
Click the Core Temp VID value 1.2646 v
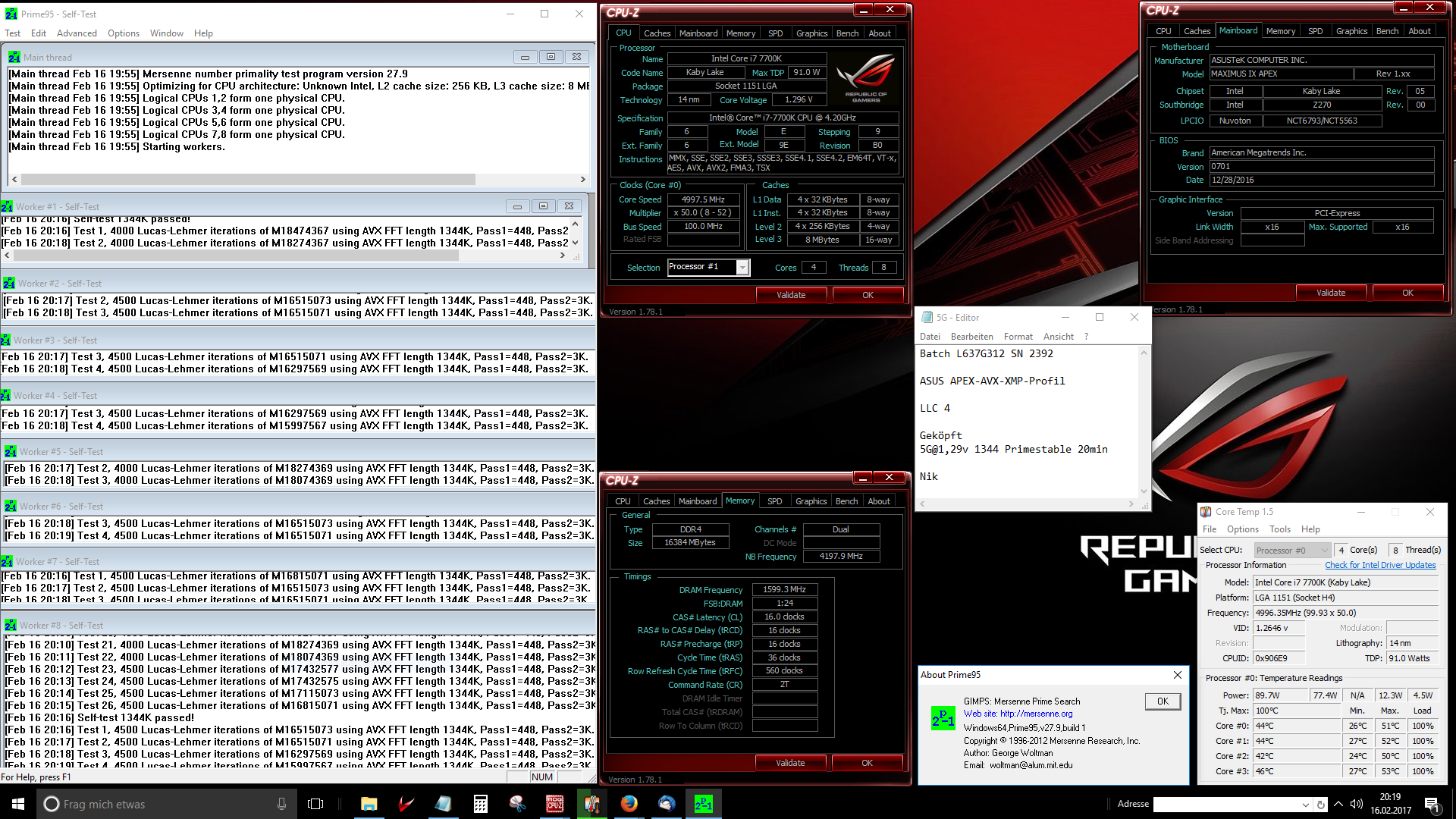tap(1279, 628)
